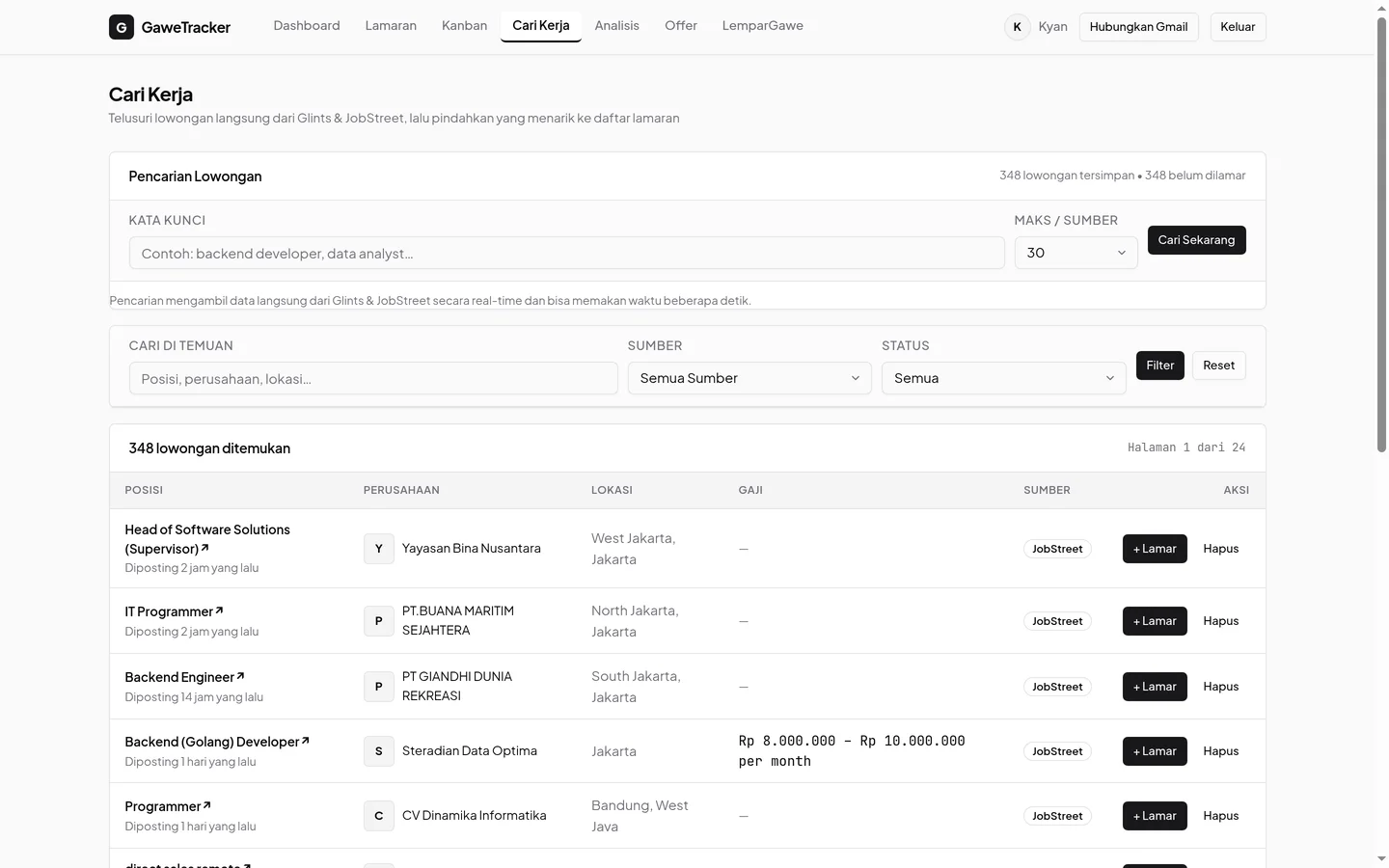The width and height of the screenshot is (1389, 868).
Task: Click the Hubungkan Gmail button
Action: point(1138,27)
